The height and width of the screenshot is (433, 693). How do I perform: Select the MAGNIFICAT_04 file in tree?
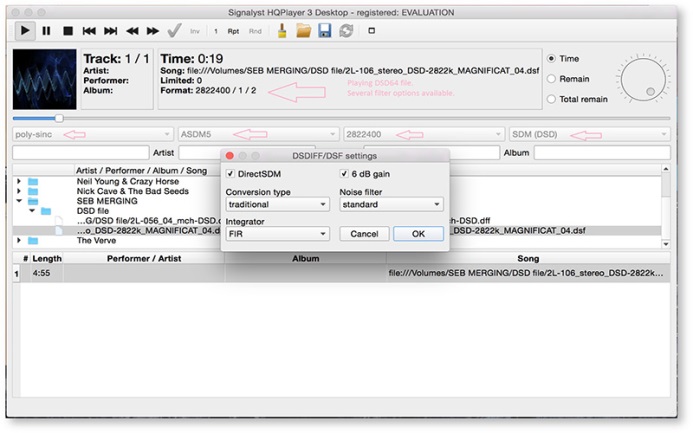coord(148,230)
